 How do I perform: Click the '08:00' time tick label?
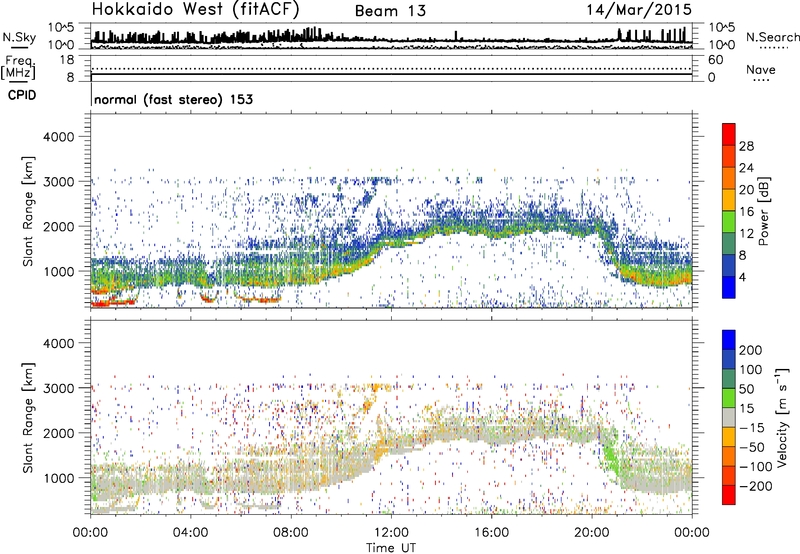point(291,533)
